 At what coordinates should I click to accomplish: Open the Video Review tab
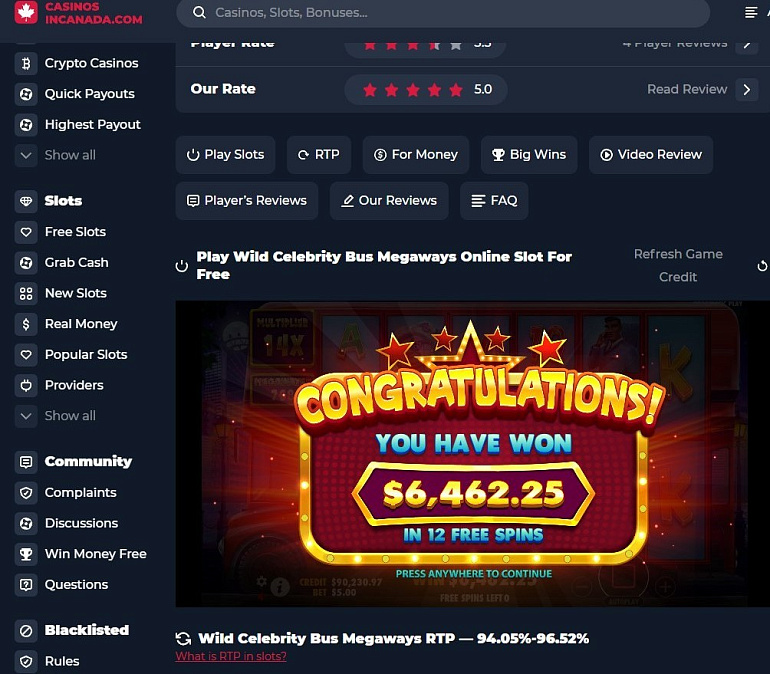point(651,155)
